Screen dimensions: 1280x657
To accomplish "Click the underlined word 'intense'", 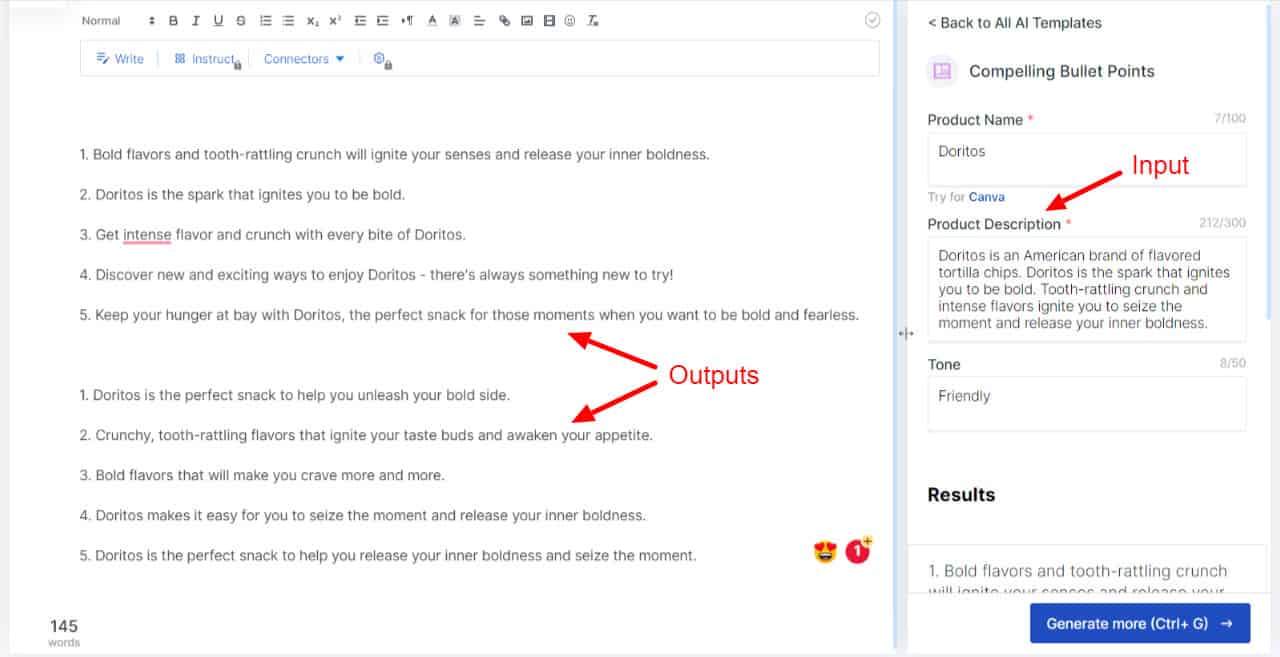I will pyautogui.click(x=147, y=235).
